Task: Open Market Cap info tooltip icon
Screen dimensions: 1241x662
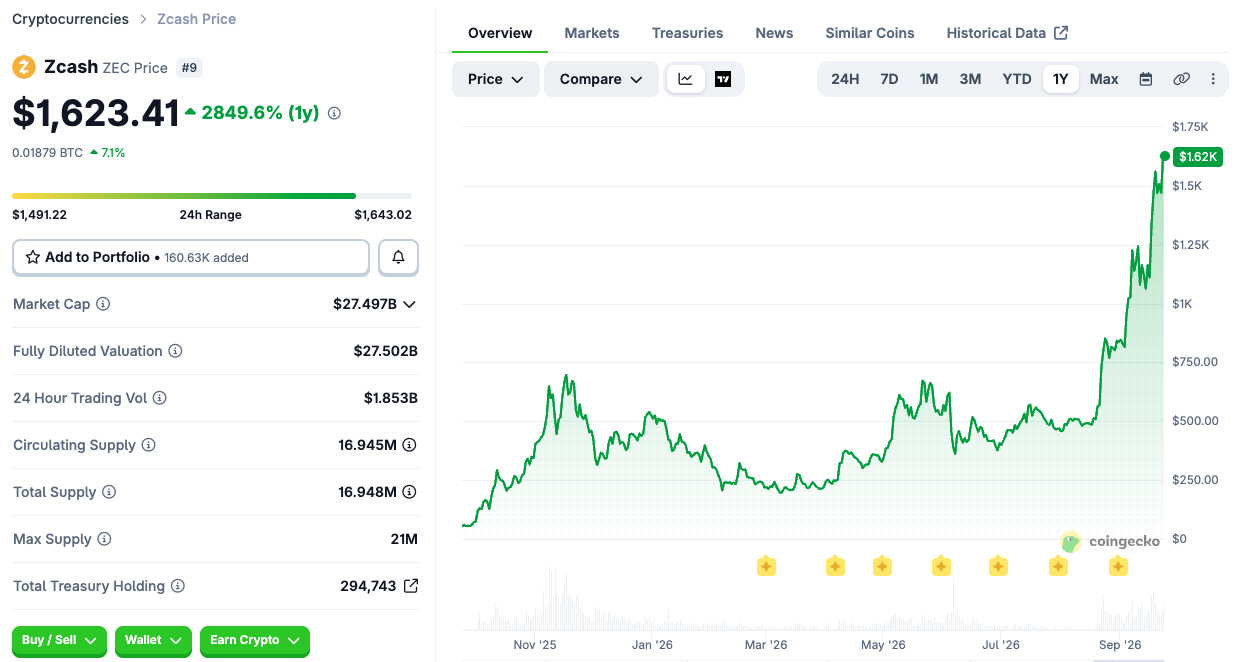Action: point(103,304)
